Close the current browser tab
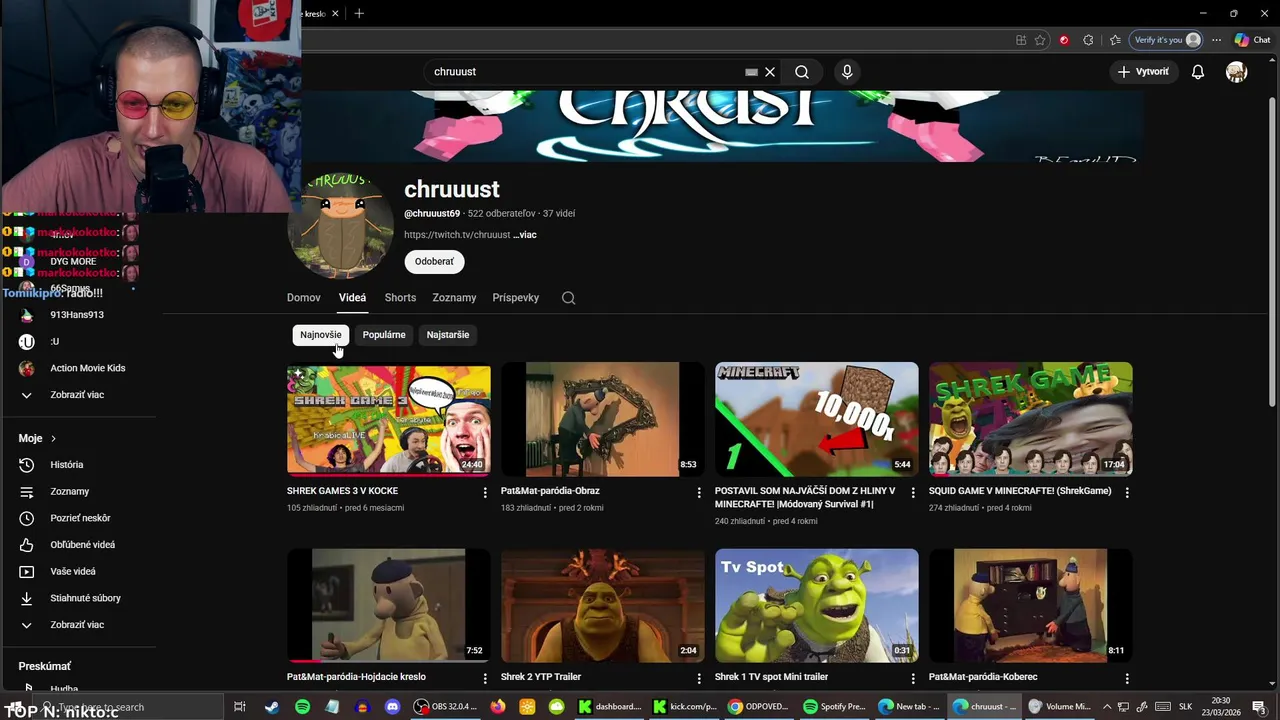 335,13
